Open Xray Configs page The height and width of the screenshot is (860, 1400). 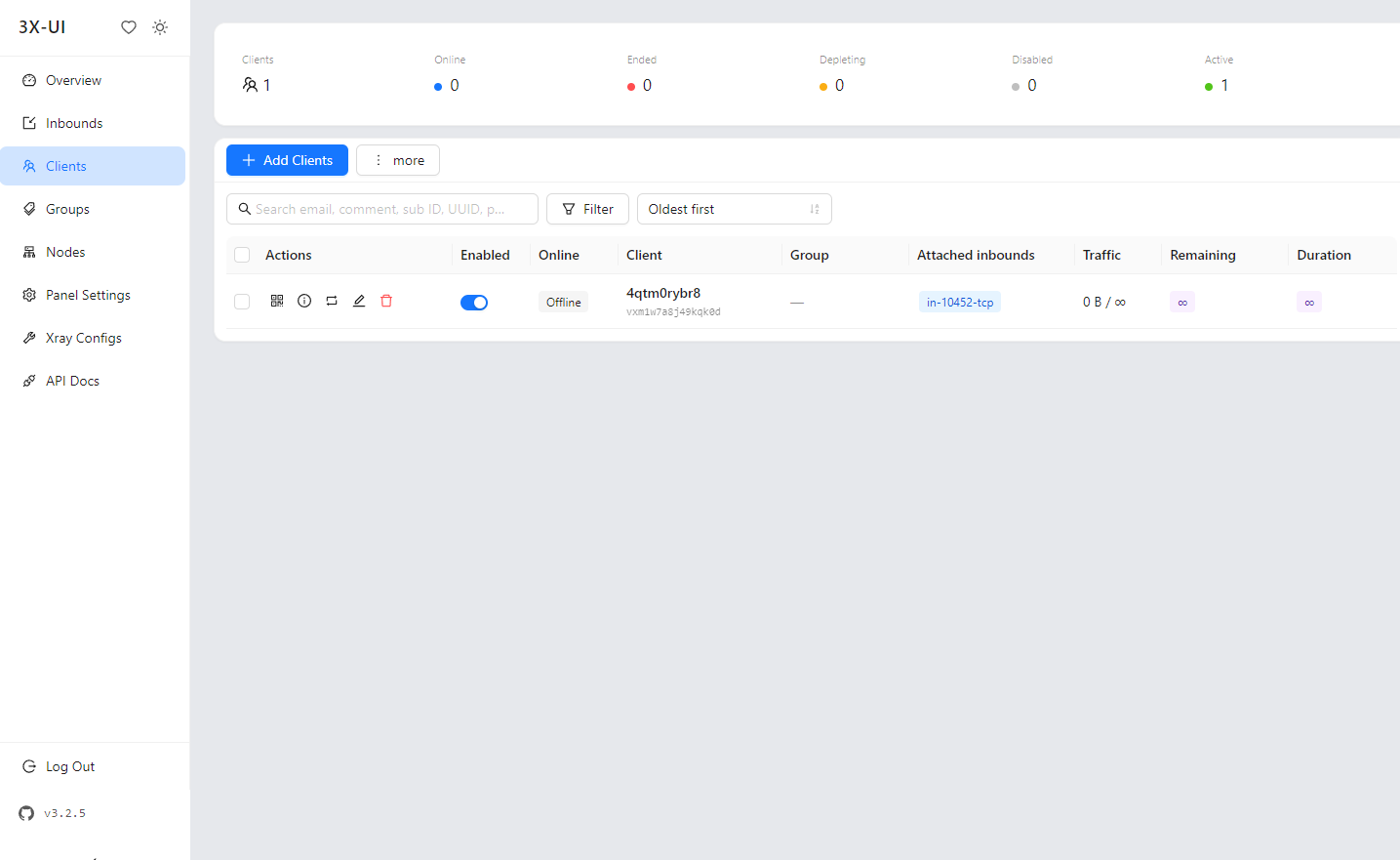click(x=93, y=338)
